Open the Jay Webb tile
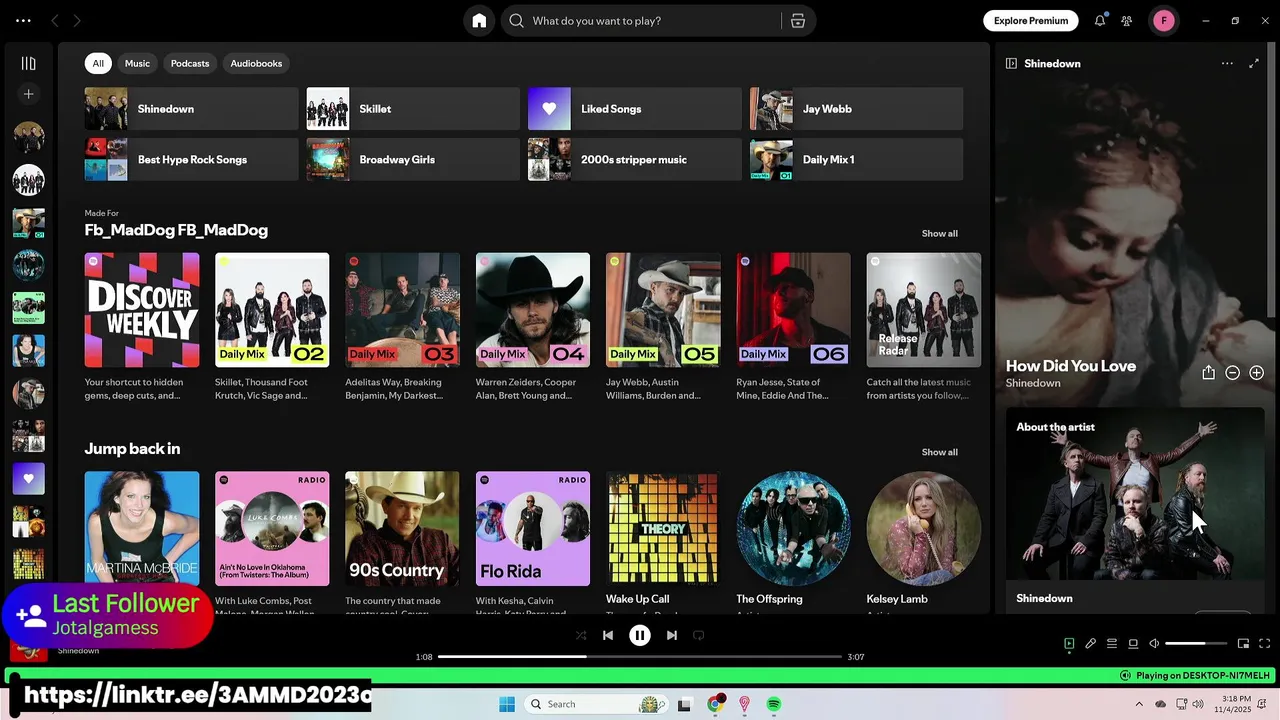 pos(857,109)
